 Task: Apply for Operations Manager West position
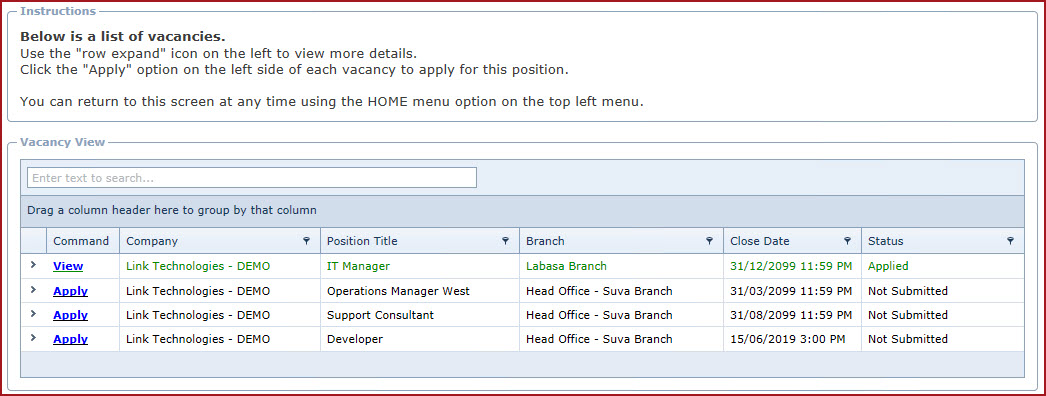(70, 291)
